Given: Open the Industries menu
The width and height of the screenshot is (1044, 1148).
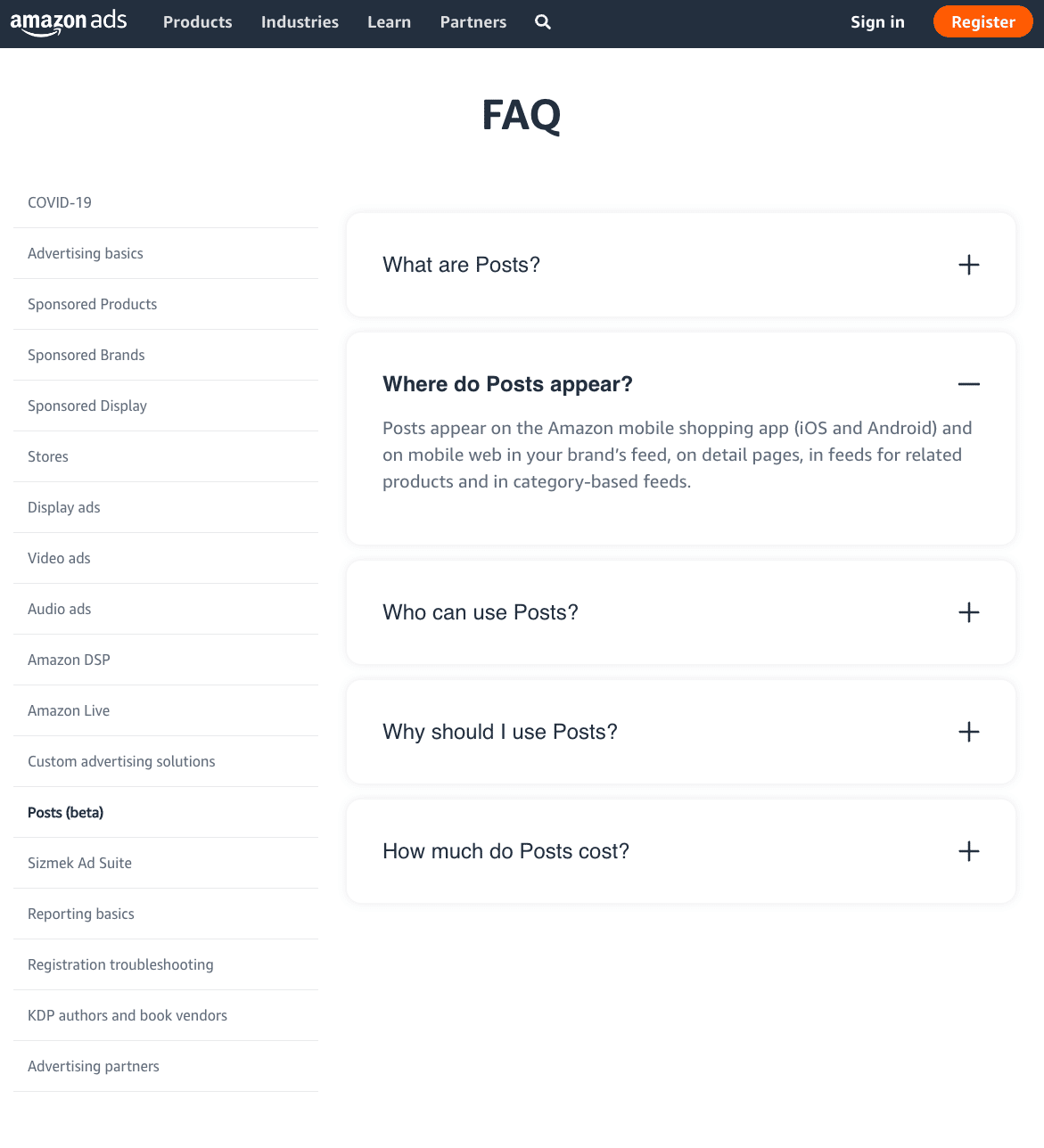Looking at the screenshot, I should tap(300, 22).
